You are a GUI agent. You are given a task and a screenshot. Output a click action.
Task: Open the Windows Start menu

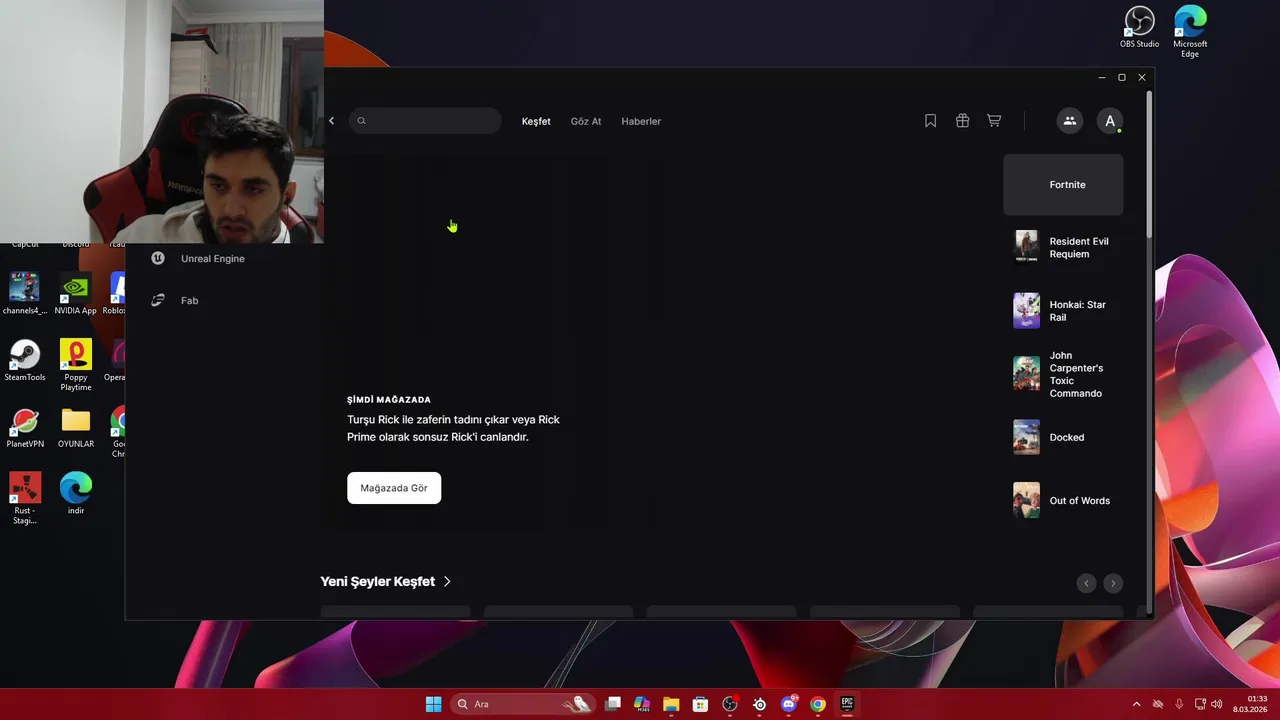pos(433,704)
